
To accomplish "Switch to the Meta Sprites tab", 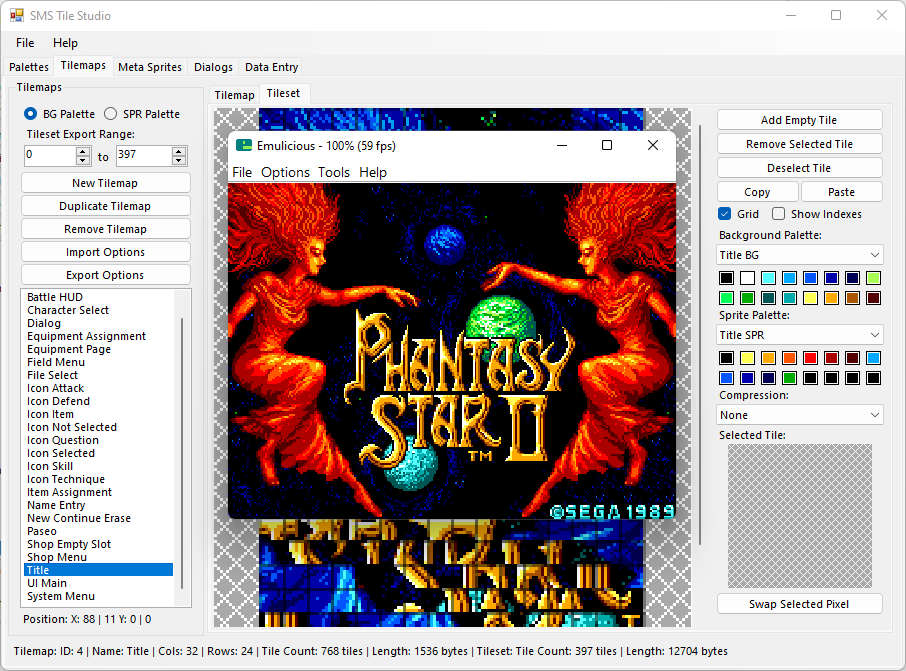I will click(150, 67).
